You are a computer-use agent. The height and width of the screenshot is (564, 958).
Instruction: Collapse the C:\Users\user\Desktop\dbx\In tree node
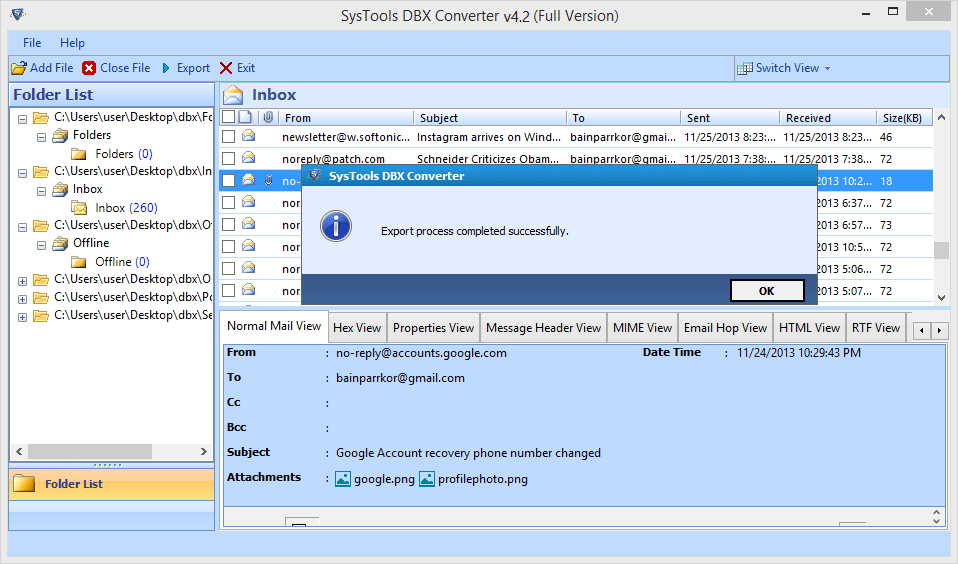click(23, 174)
